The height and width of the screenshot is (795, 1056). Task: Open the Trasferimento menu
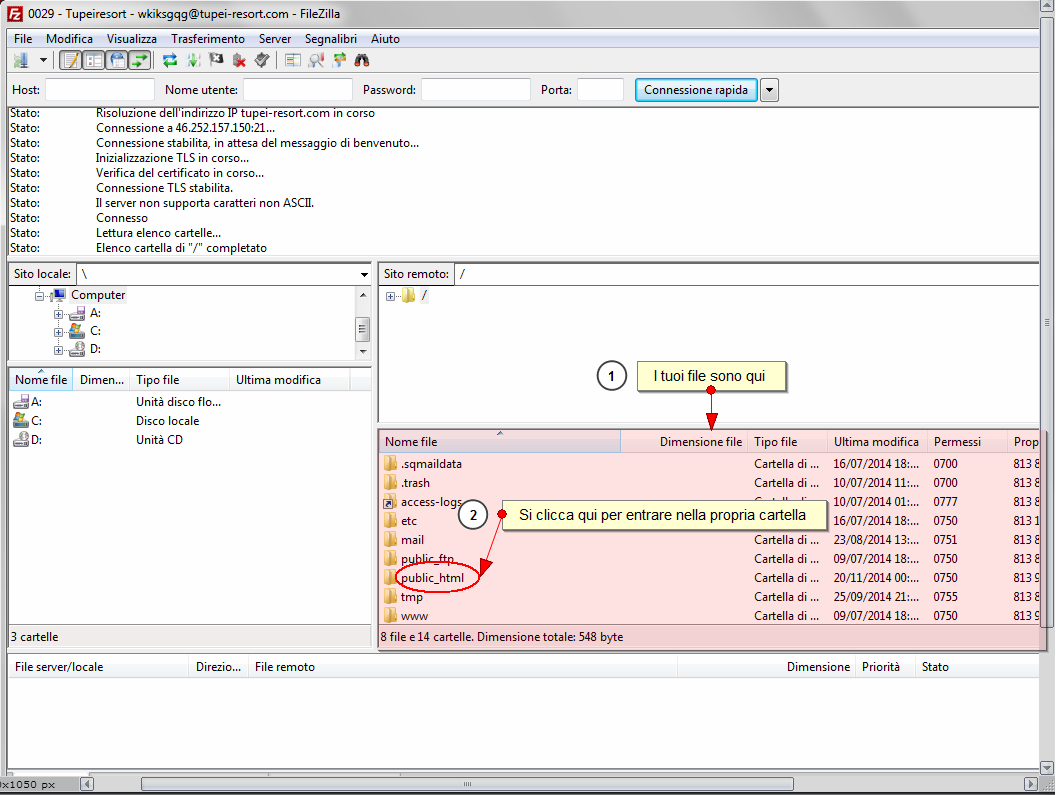point(207,38)
